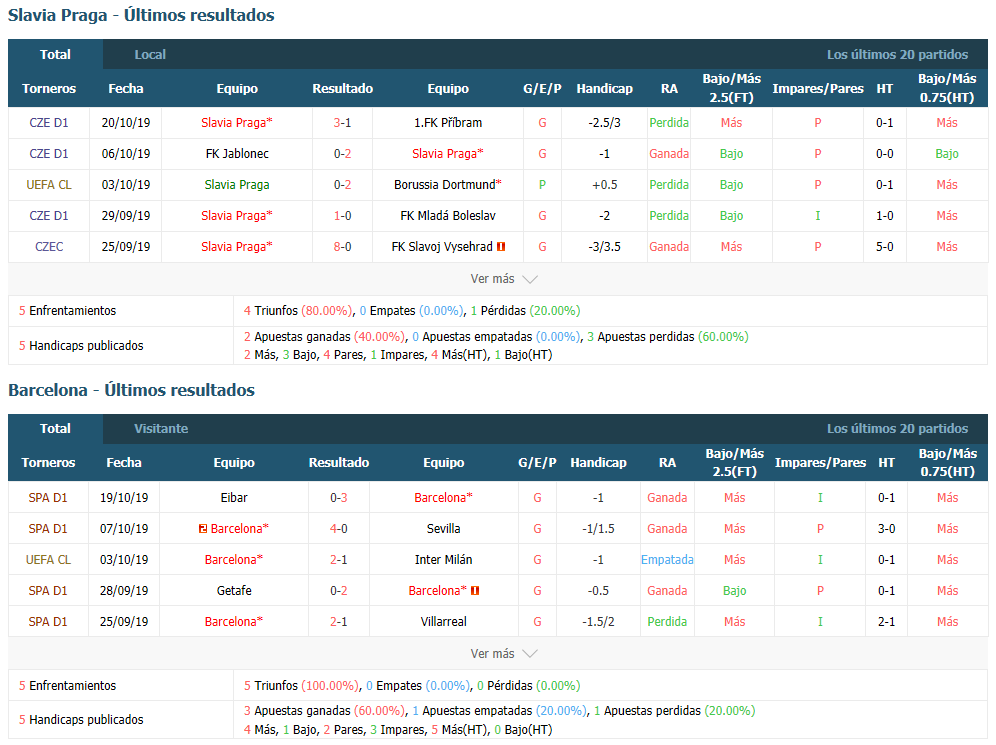
Task: Click the date 29/09/19
Action: point(126,216)
